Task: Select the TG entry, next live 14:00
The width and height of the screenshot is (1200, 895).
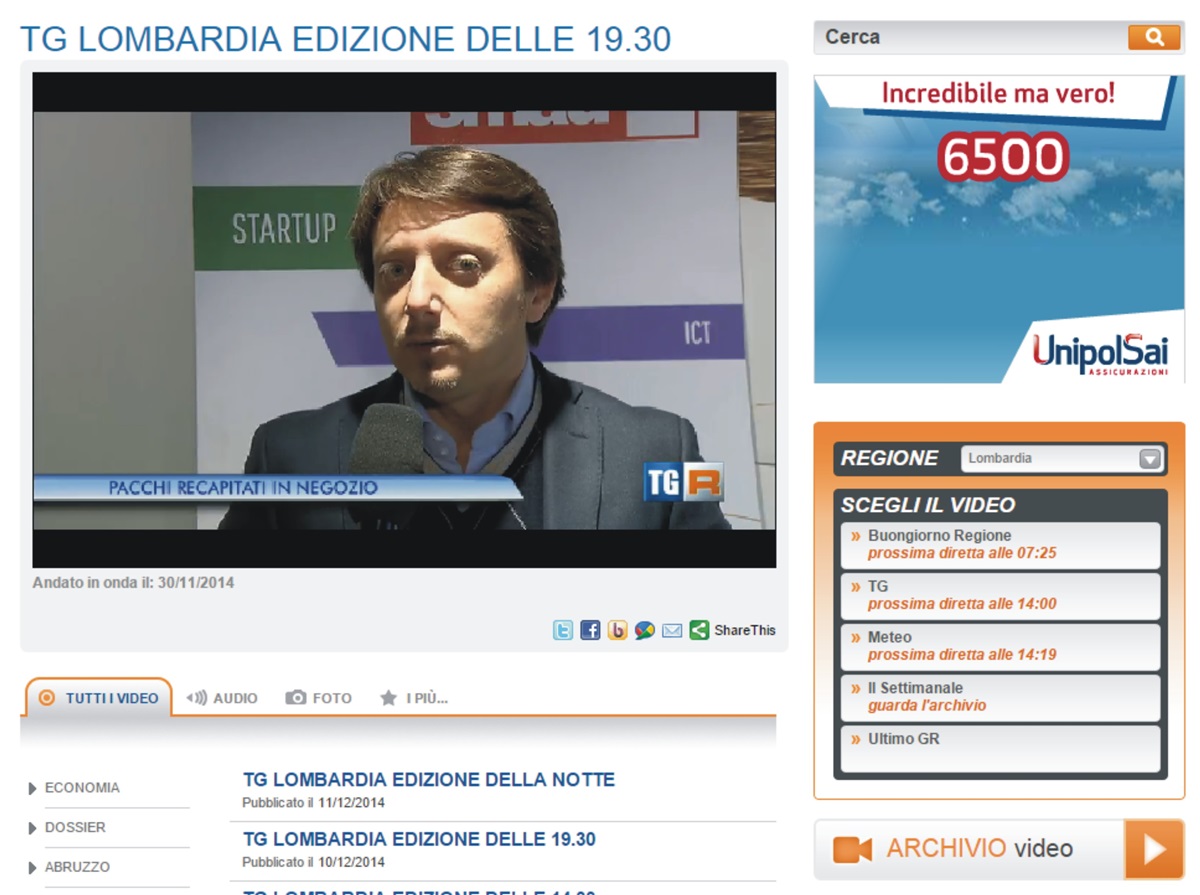Action: [x=1000, y=596]
